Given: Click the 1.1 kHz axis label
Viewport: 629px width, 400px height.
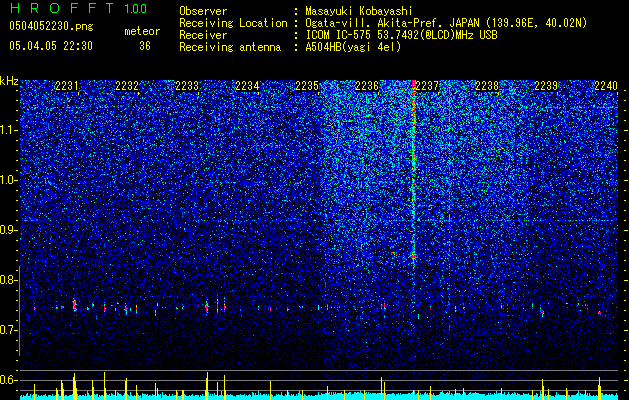Looking at the screenshot, I should tap(8, 130).
